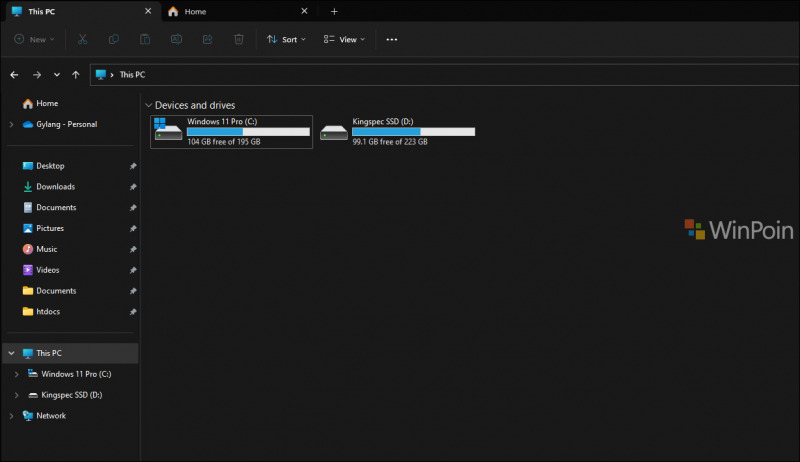Expand Gylang - Personal node
The image size is (800, 462).
[x=11, y=124]
